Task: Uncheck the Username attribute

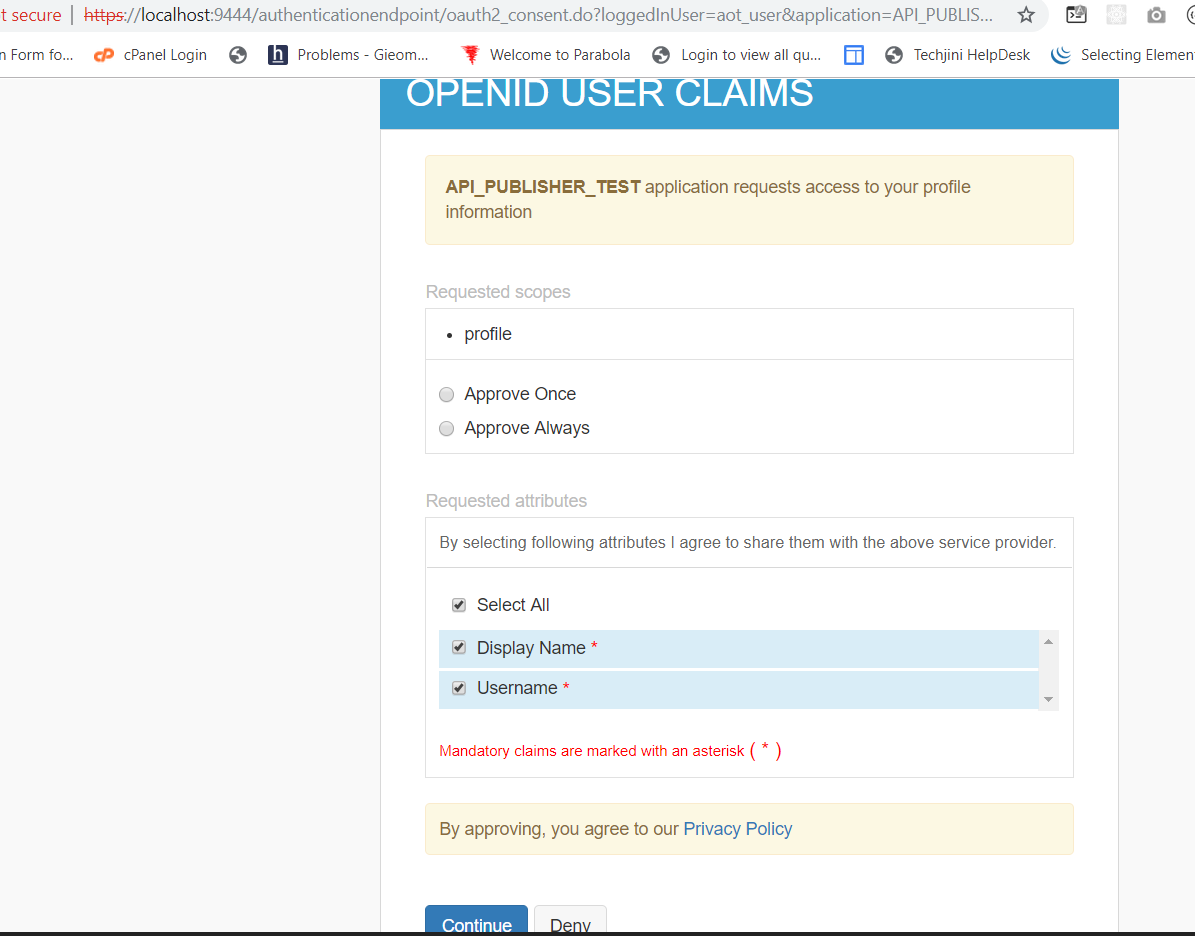Action: pos(458,688)
